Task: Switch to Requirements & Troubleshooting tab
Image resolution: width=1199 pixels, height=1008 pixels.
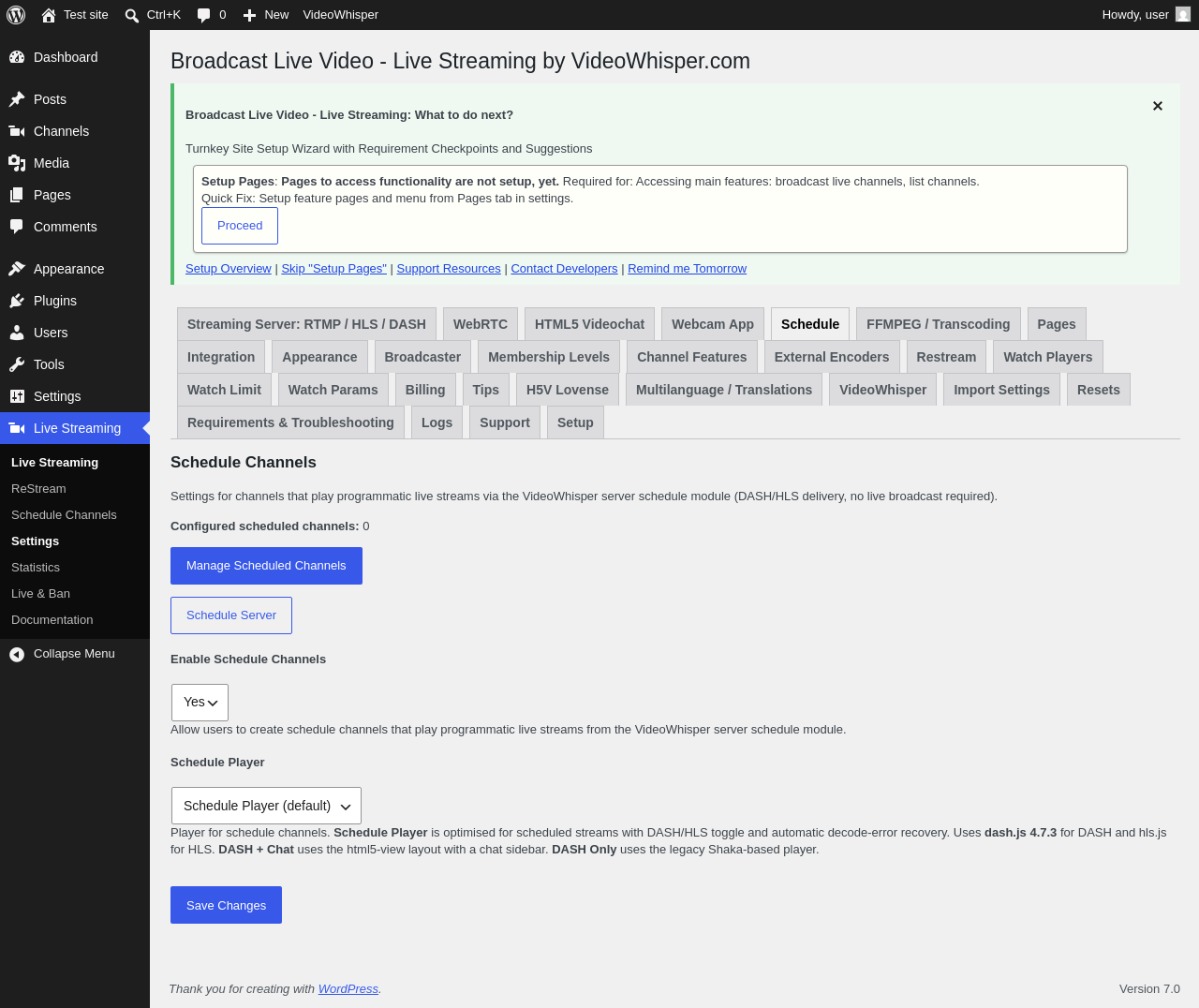Action: (x=290, y=422)
